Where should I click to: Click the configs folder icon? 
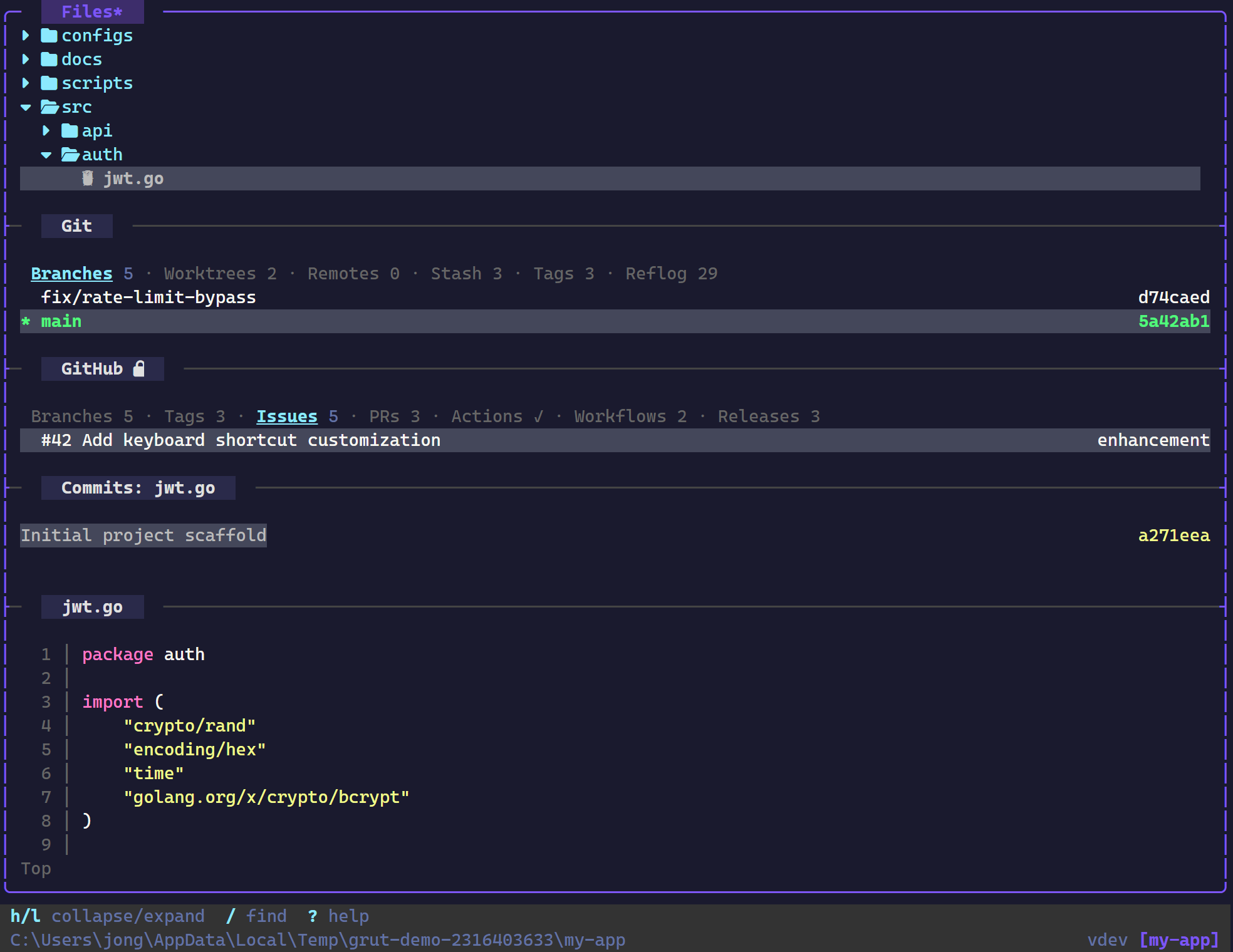(50, 36)
